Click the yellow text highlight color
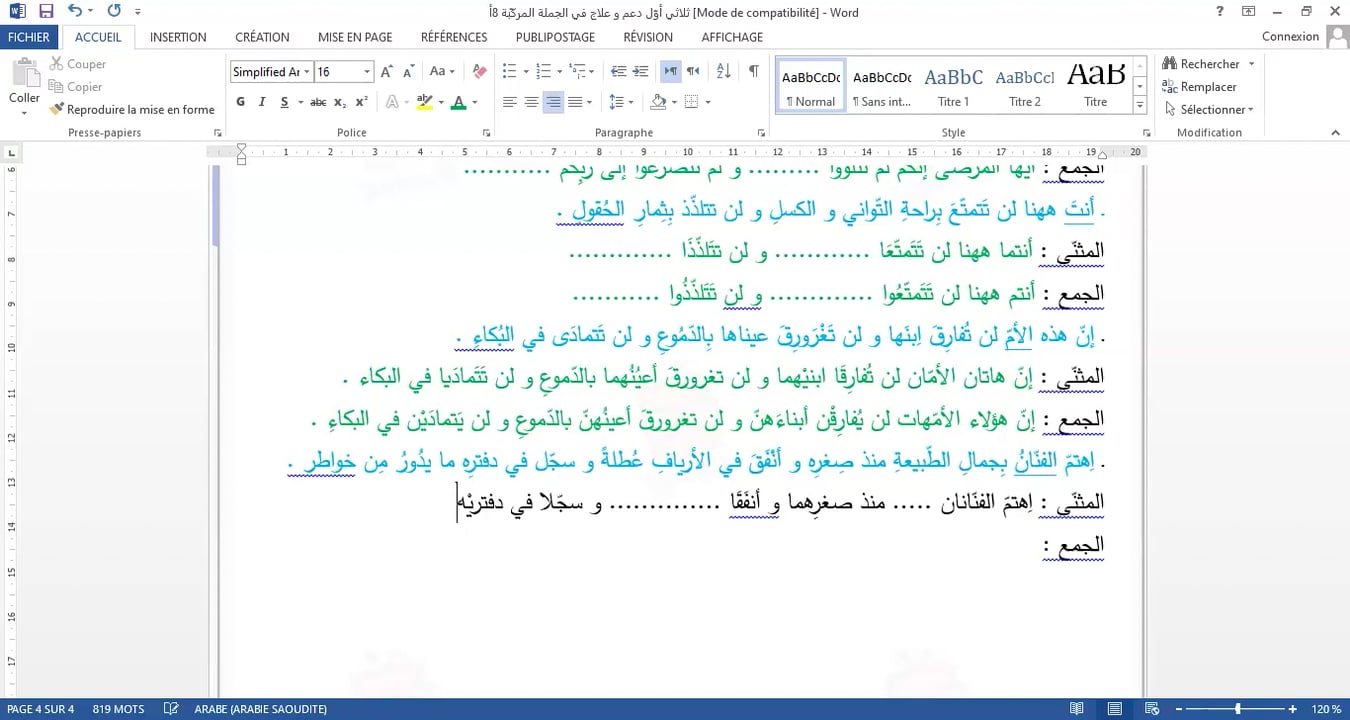 coord(424,102)
